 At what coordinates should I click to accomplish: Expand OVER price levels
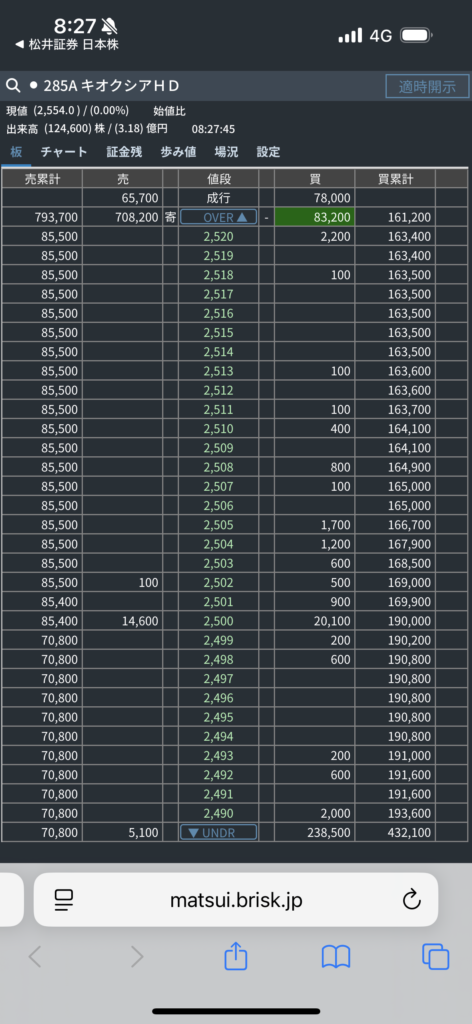pos(219,217)
